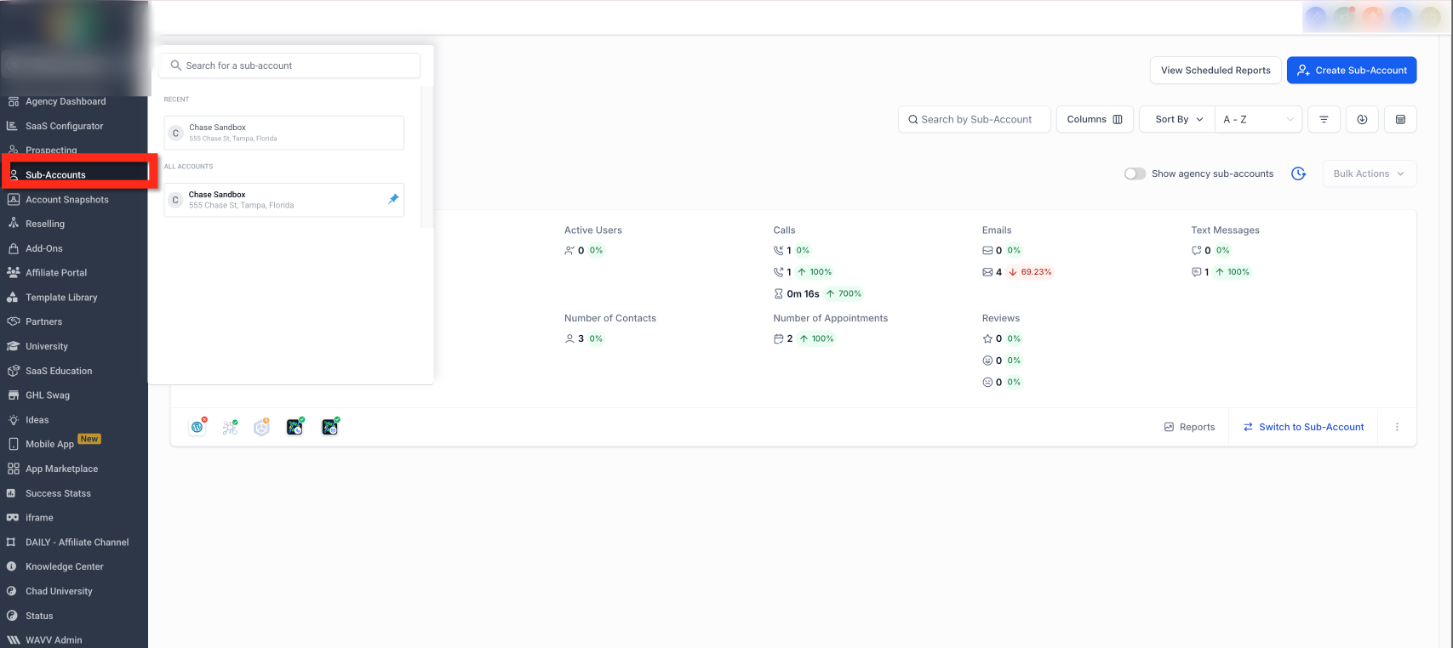1453x648 pixels.
Task: Focus the Search for a sub-account field
Action: tap(289, 65)
